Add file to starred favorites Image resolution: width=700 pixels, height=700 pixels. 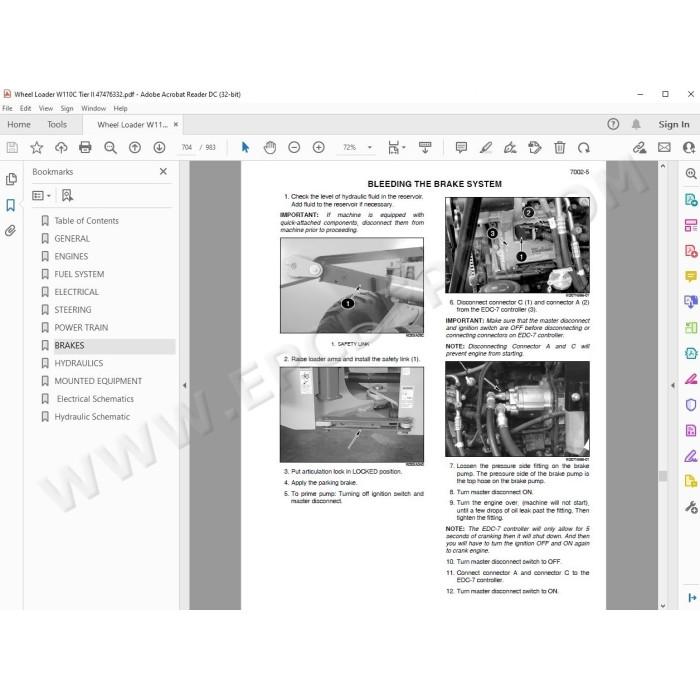coord(37,147)
